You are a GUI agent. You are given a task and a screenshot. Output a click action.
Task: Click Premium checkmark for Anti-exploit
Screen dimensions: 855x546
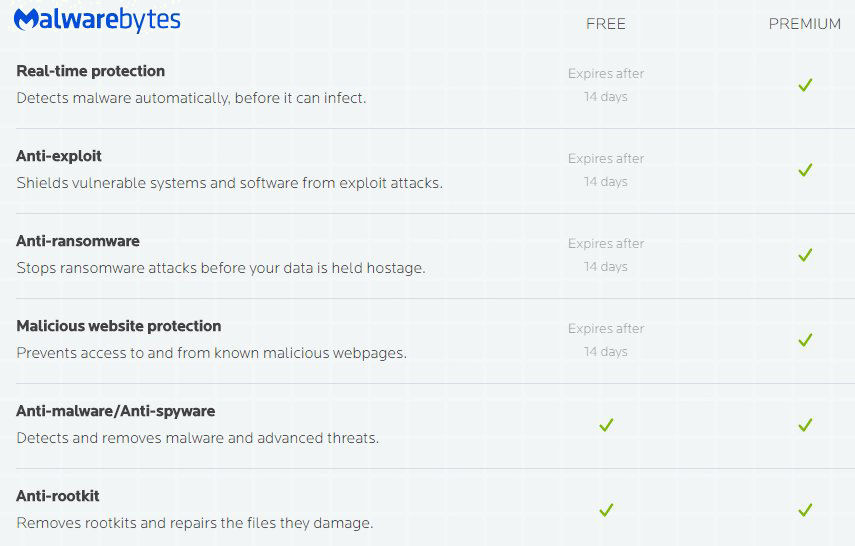tap(805, 170)
